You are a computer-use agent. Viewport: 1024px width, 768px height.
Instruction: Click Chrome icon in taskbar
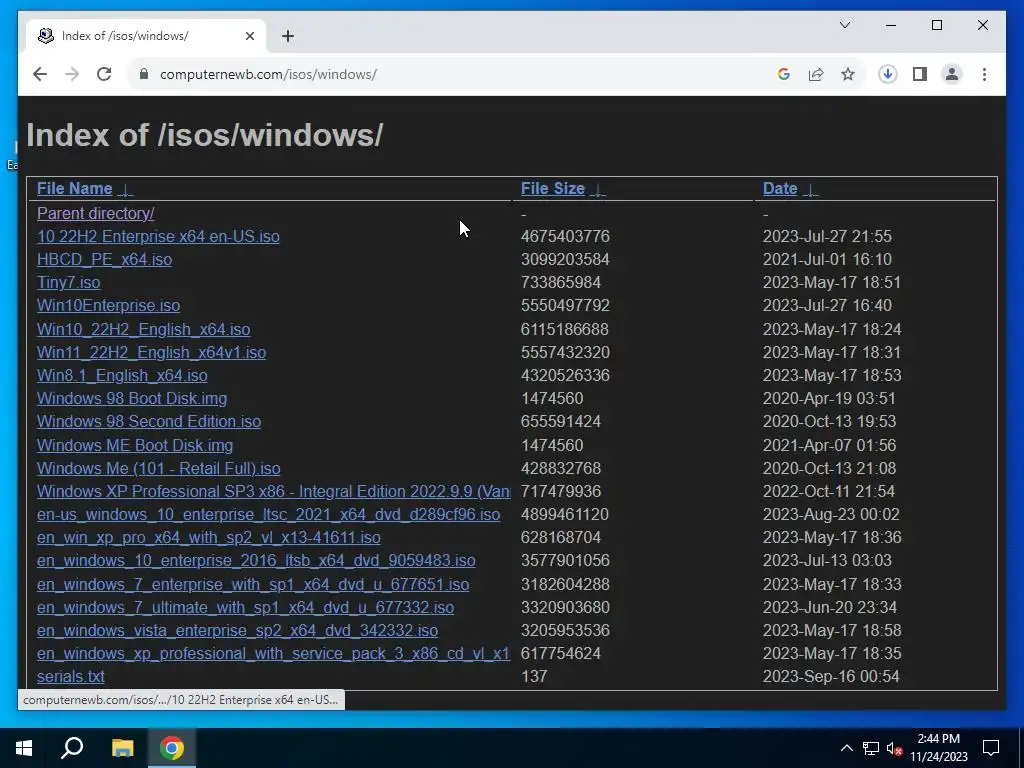point(172,748)
